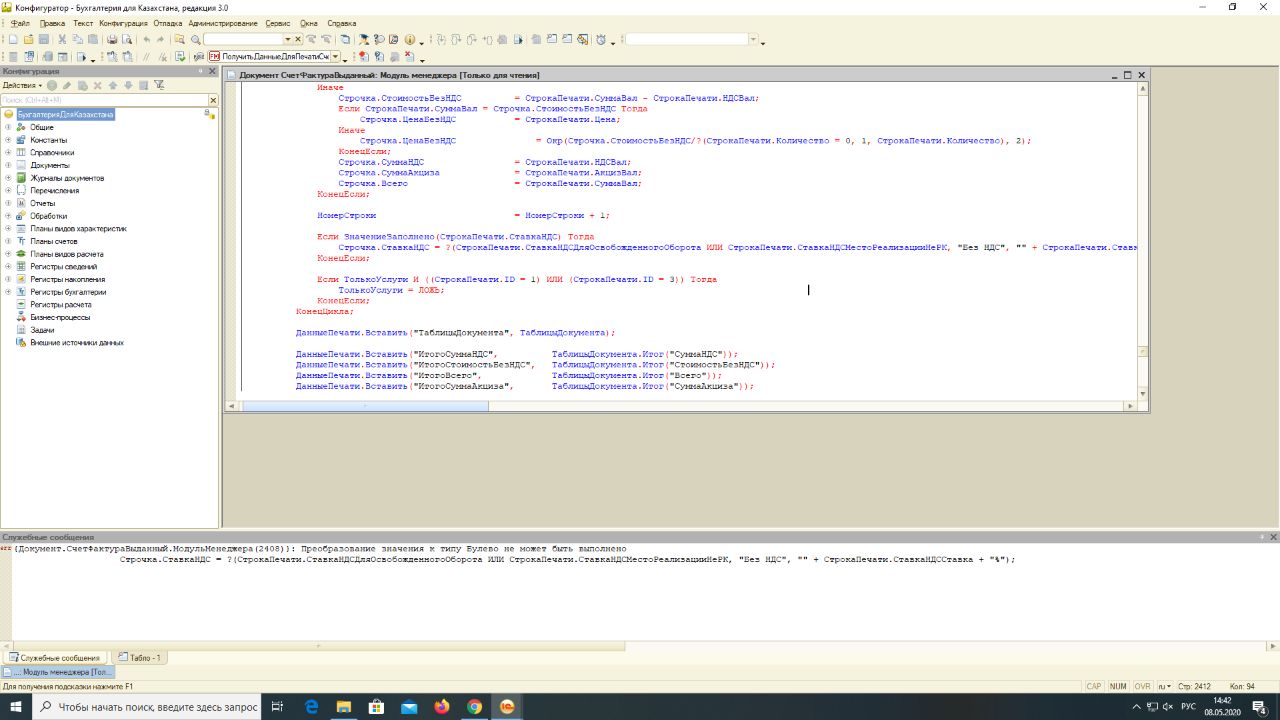Click the Cut scissors icon
The width and height of the screenshot is (1280, 720).
(62, 40)
